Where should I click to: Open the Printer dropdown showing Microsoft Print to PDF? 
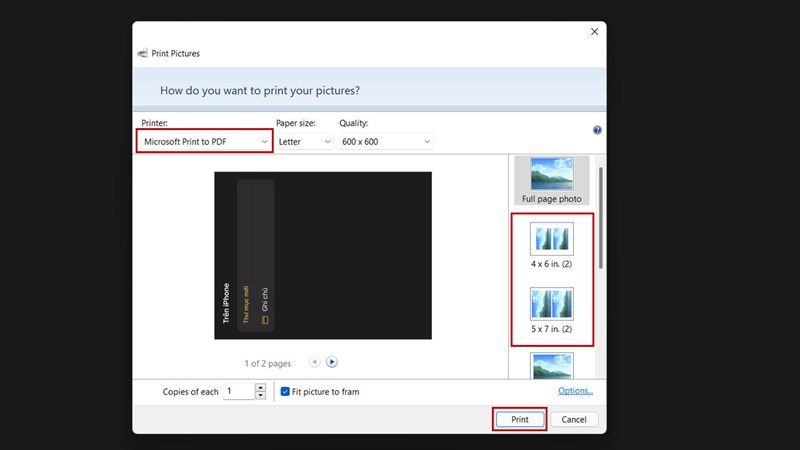(x=205, y=141)
